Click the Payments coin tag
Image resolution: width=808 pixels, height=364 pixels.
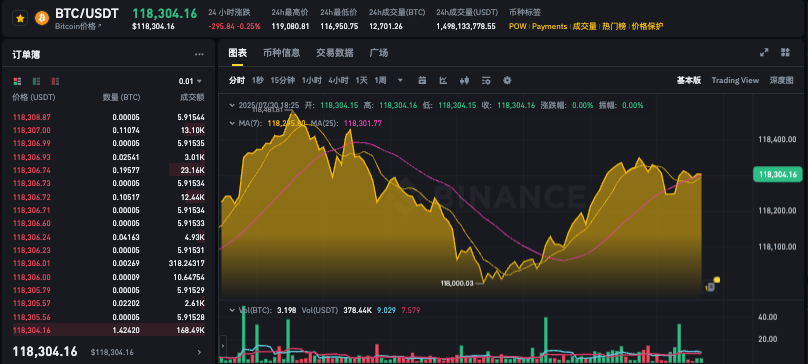(x=549, y=26)
